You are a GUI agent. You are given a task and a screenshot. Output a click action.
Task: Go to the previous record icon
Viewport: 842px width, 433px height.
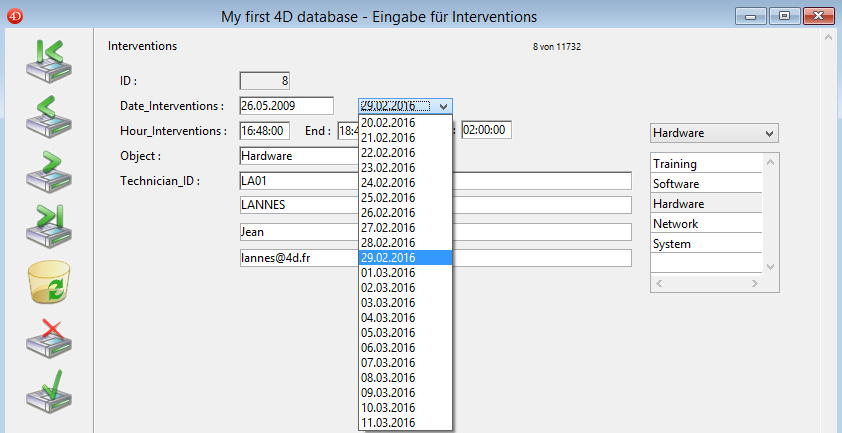[48, 117]
